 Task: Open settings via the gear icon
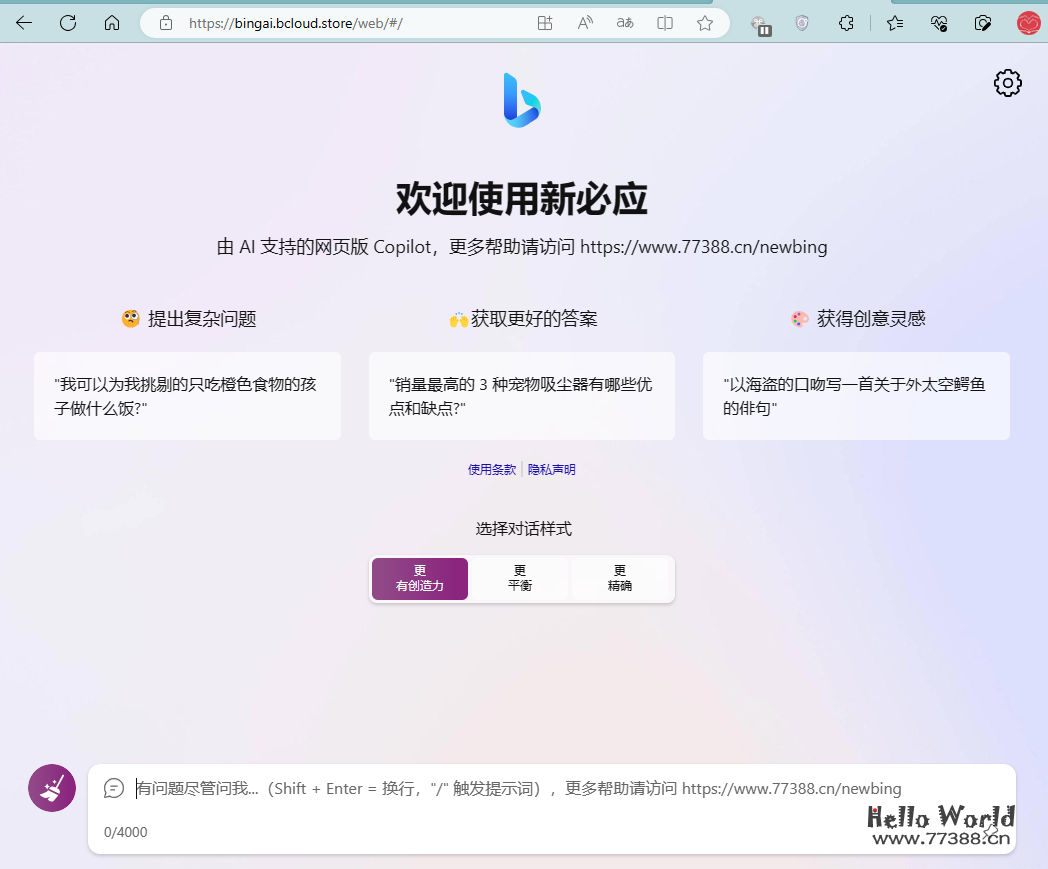1007,83
